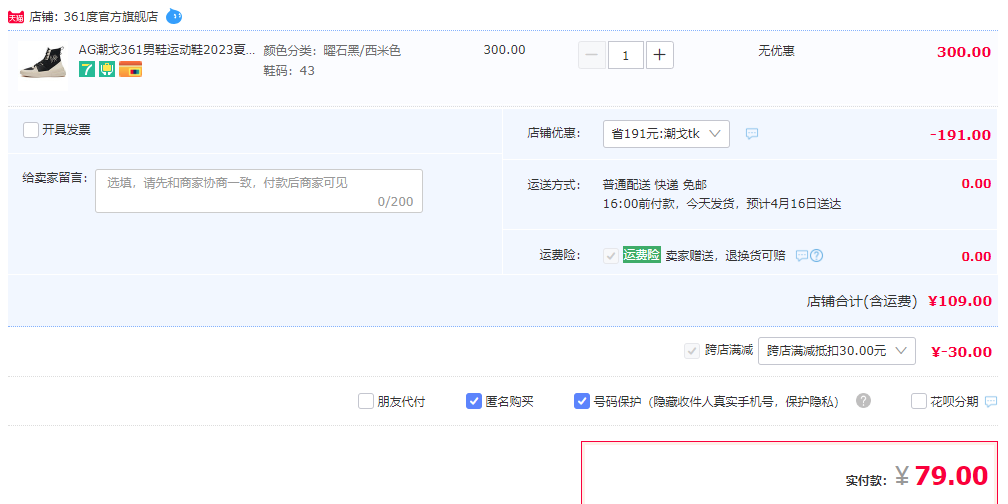1008x504 pixels.
Task: Click the Tmall logo icon beside 店铺
Action: coord(16,17)
